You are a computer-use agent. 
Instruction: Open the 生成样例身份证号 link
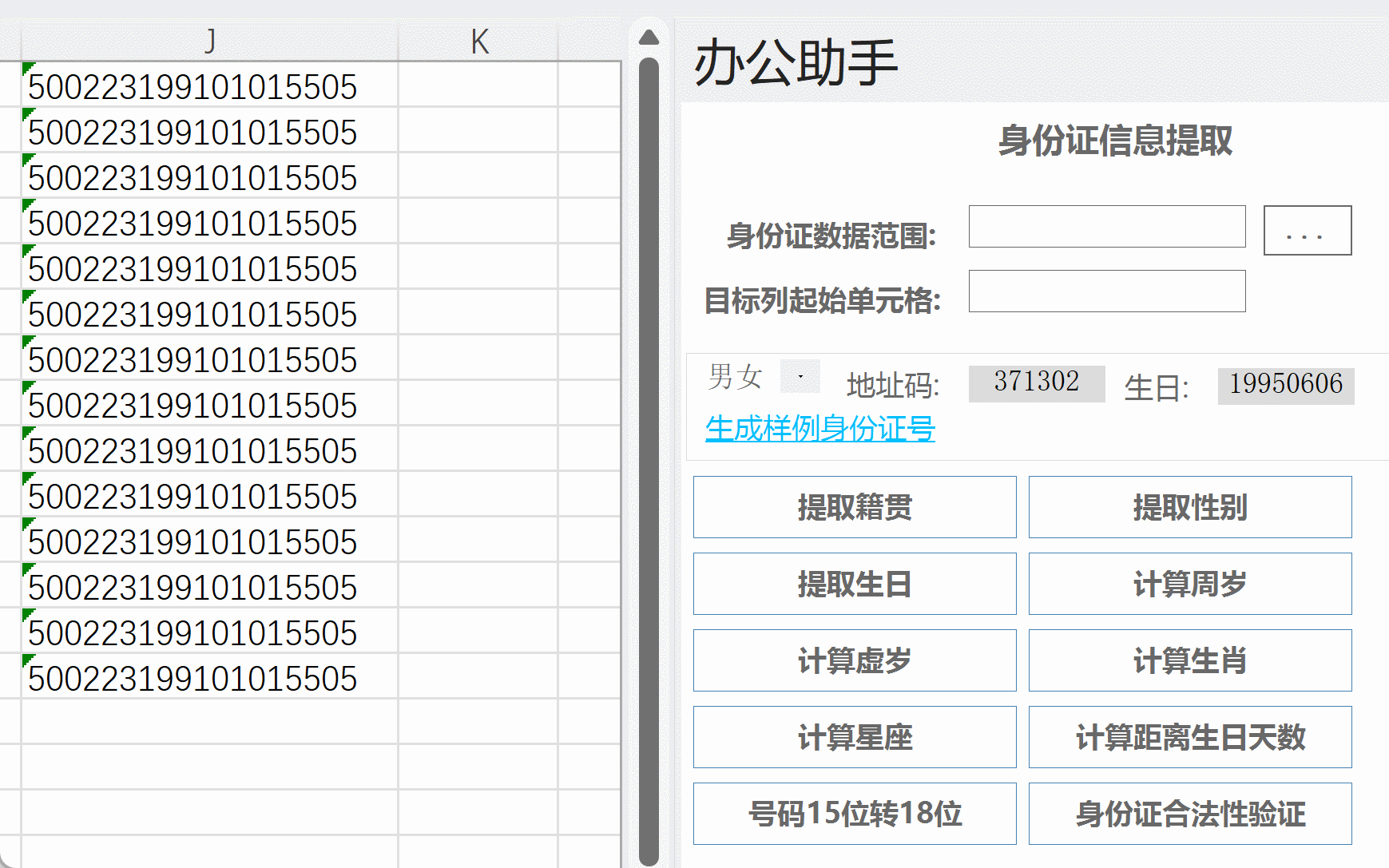click(x=820, y=429)
